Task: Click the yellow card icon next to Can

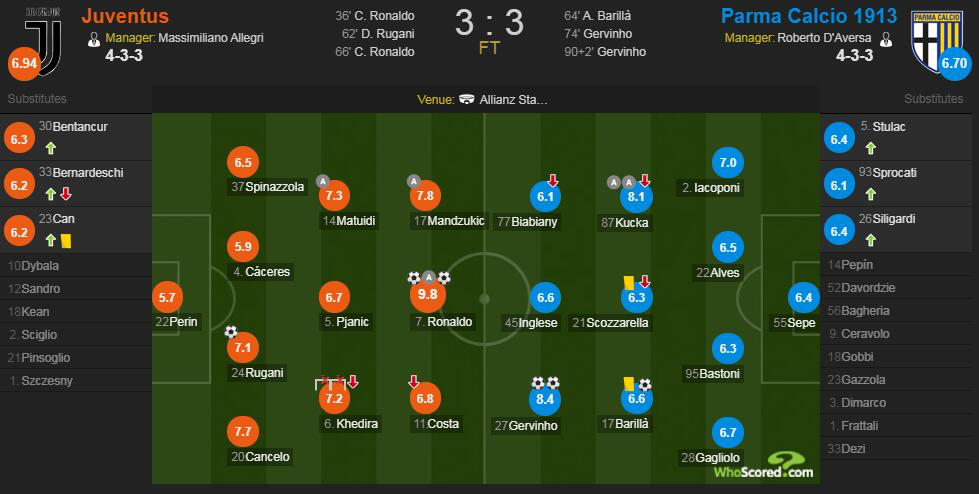Action: (x=66, y=240)
